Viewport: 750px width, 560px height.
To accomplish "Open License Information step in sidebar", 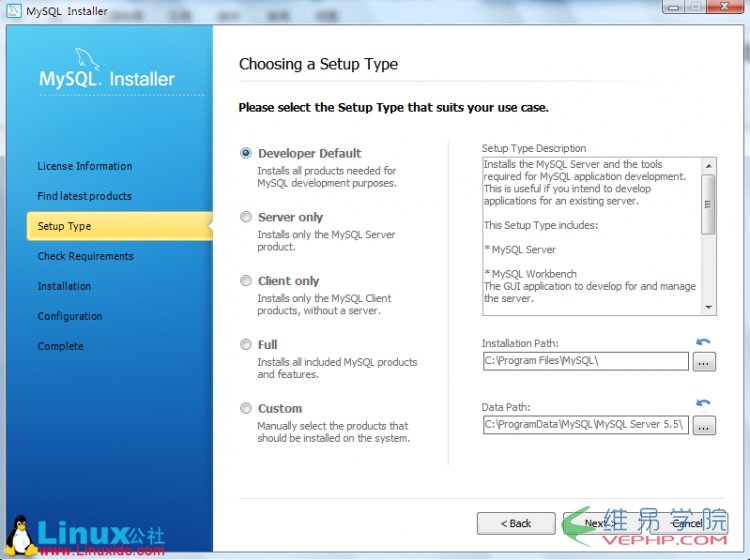I will (x=85, y=166).
